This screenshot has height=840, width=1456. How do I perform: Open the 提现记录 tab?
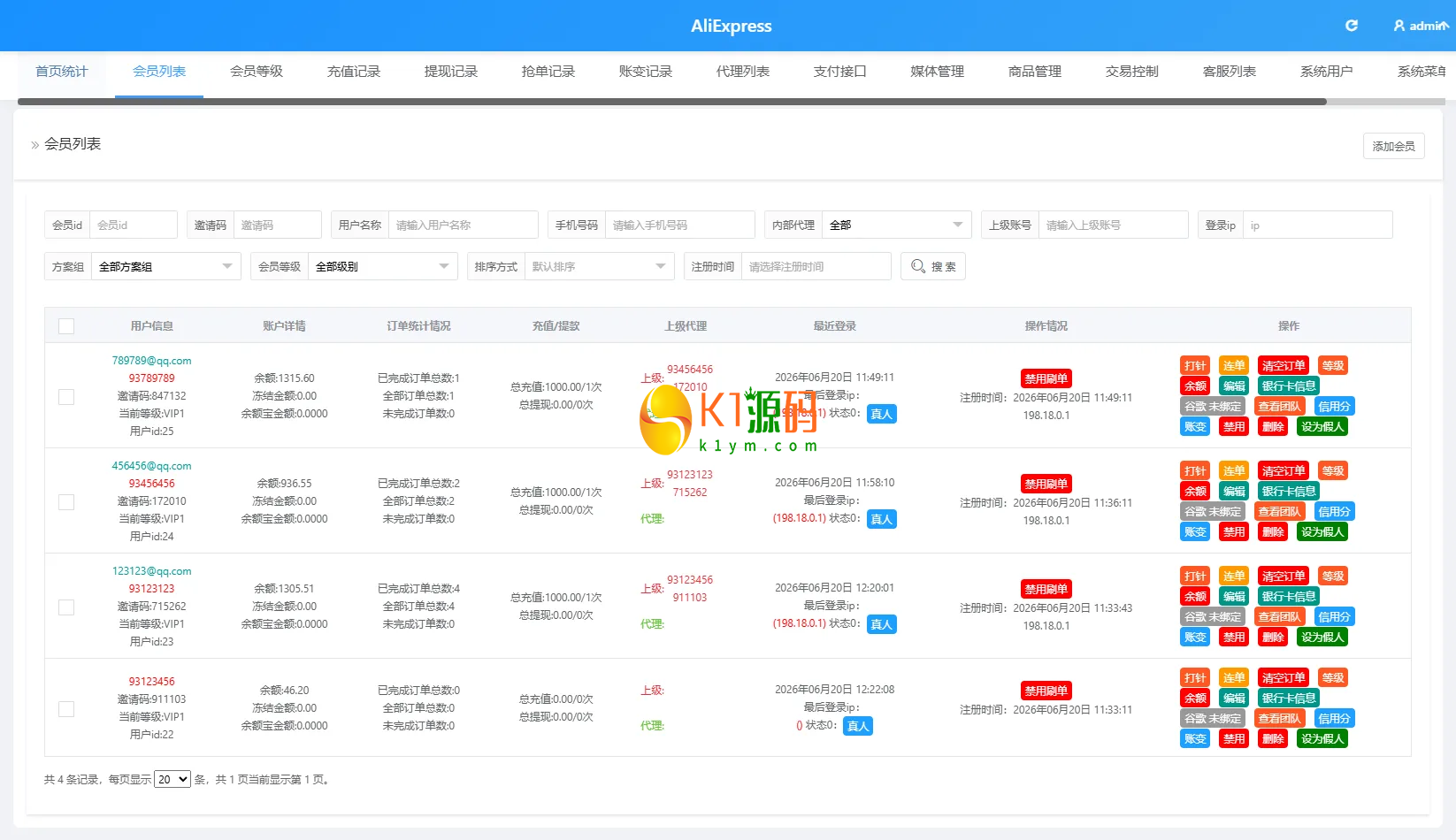(x=451, y=72)
